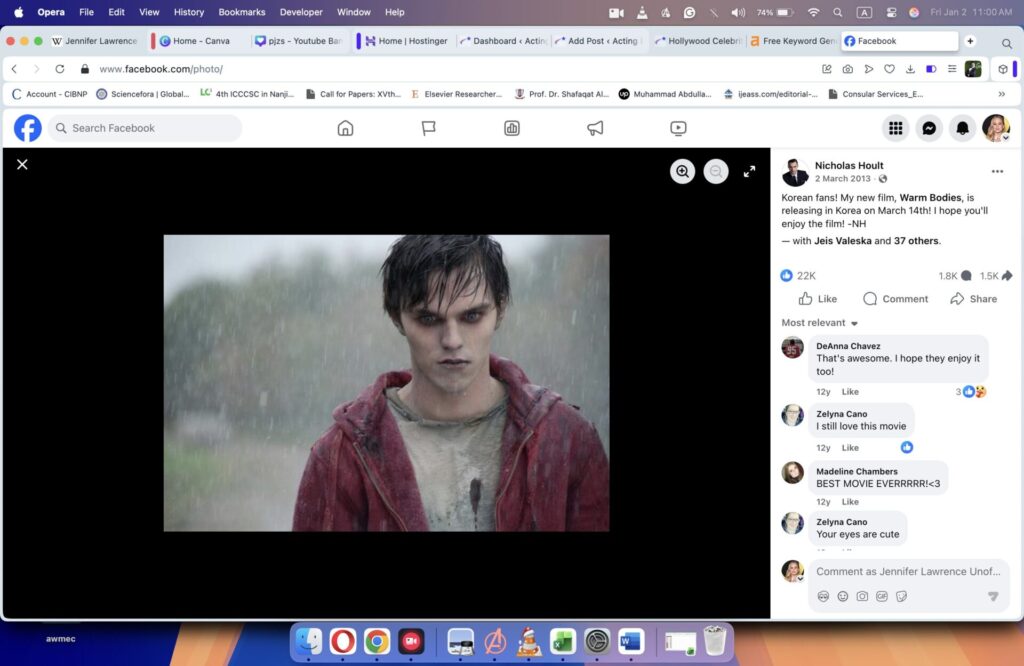Attach a photo using the camera icon
Screen dimensions: 1024x666
tap(861, 596)
